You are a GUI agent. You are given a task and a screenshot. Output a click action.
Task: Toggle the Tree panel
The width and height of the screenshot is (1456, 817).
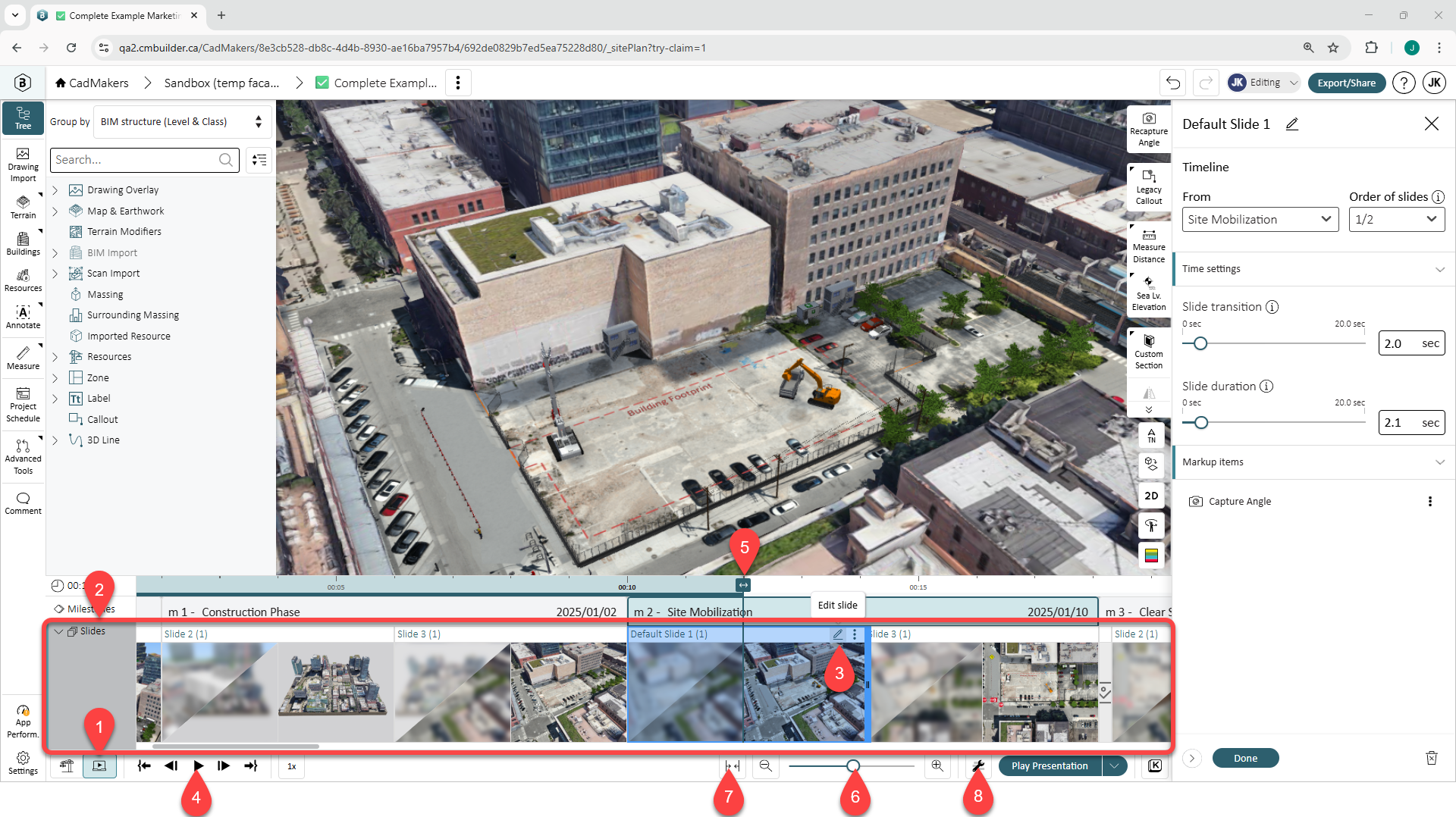pyautogui.click(x=23, y=118)
